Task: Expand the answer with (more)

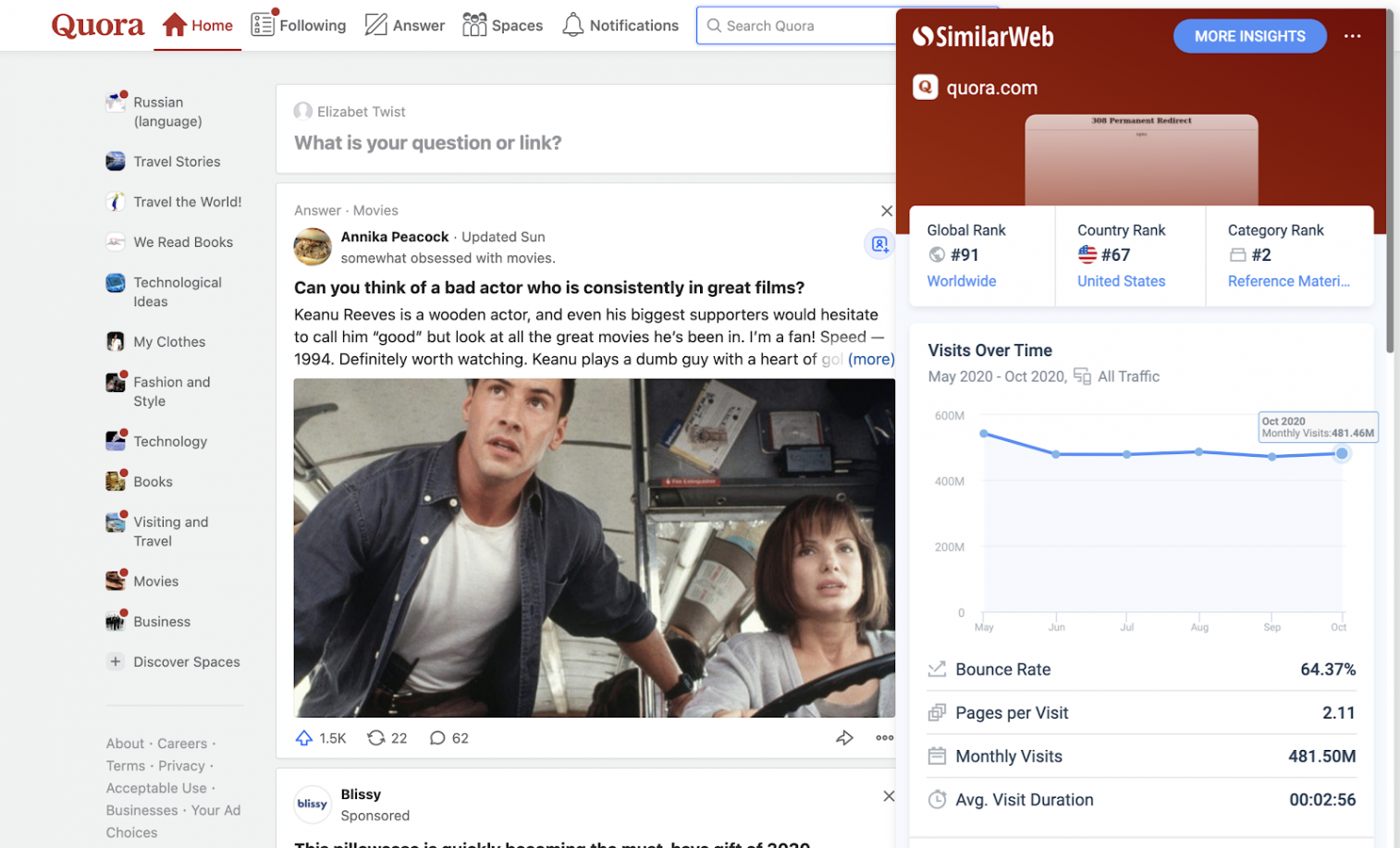Action: tap(871, 359)
